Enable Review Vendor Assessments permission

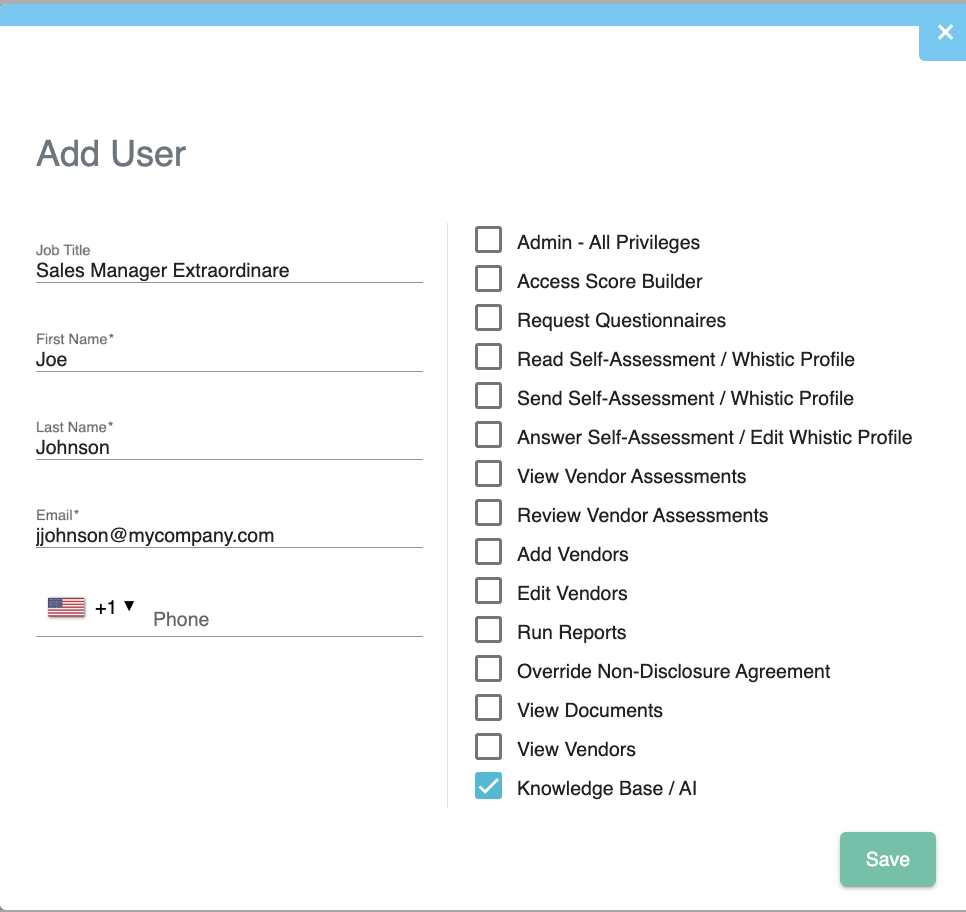coord(488,513)
